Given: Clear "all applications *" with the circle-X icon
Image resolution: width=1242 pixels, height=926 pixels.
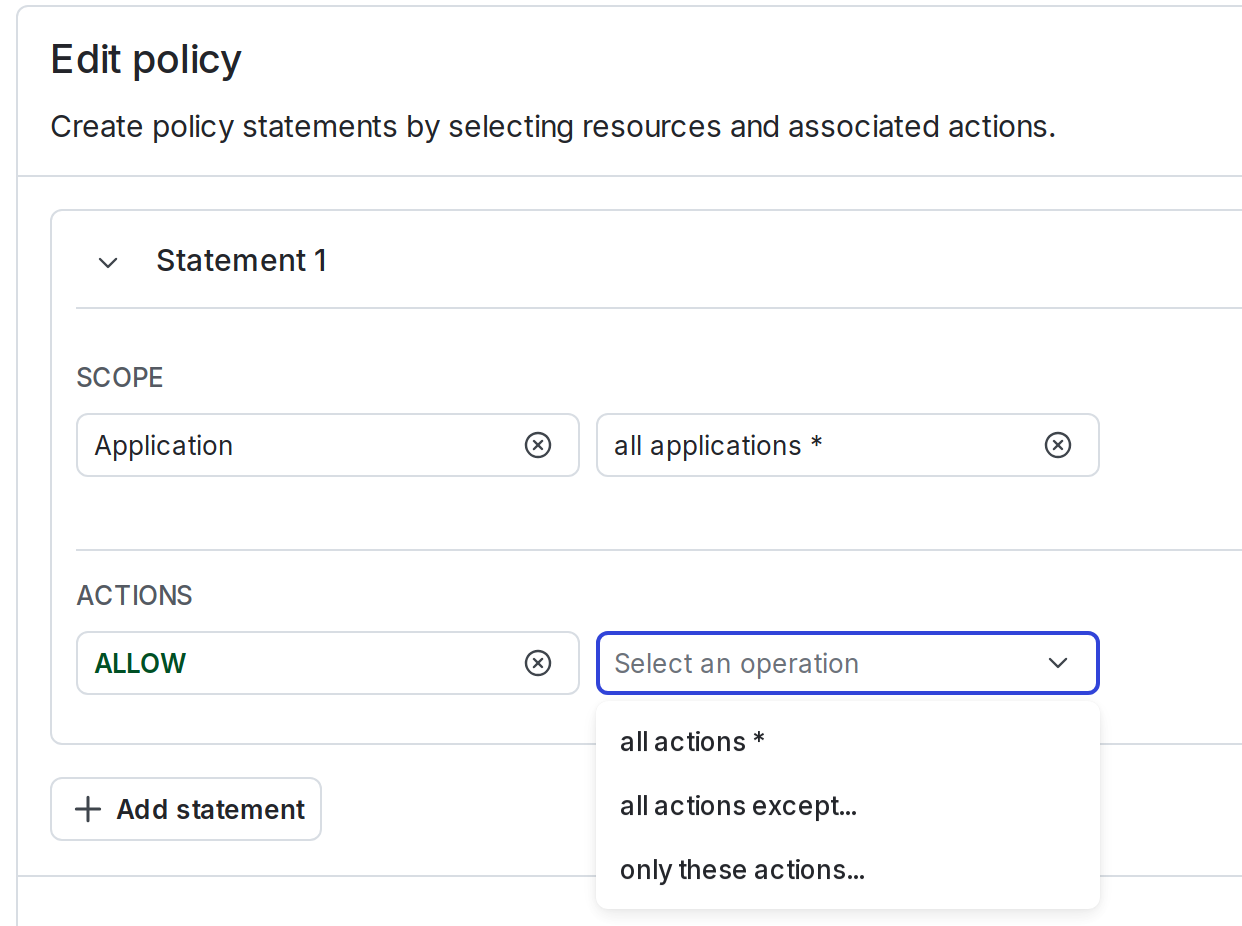Looking at the screenshot, I should 1058,444.
